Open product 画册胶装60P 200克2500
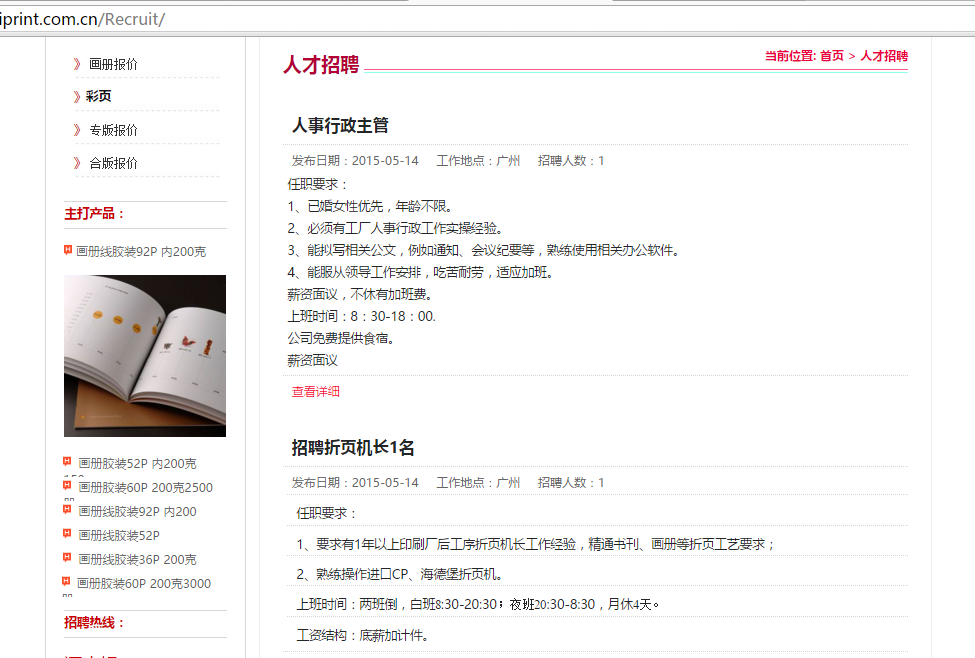 click(146, 488)
